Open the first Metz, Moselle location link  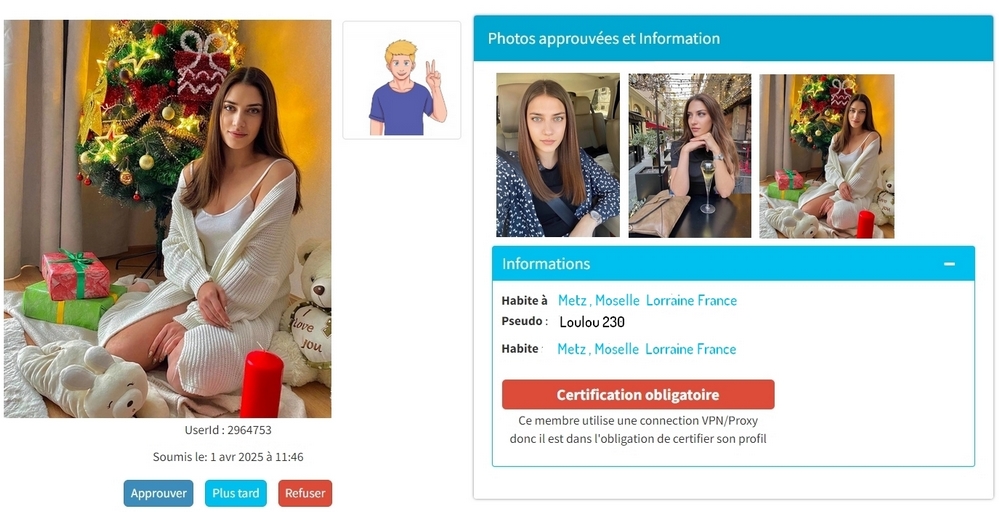click(x=647, y=300)
